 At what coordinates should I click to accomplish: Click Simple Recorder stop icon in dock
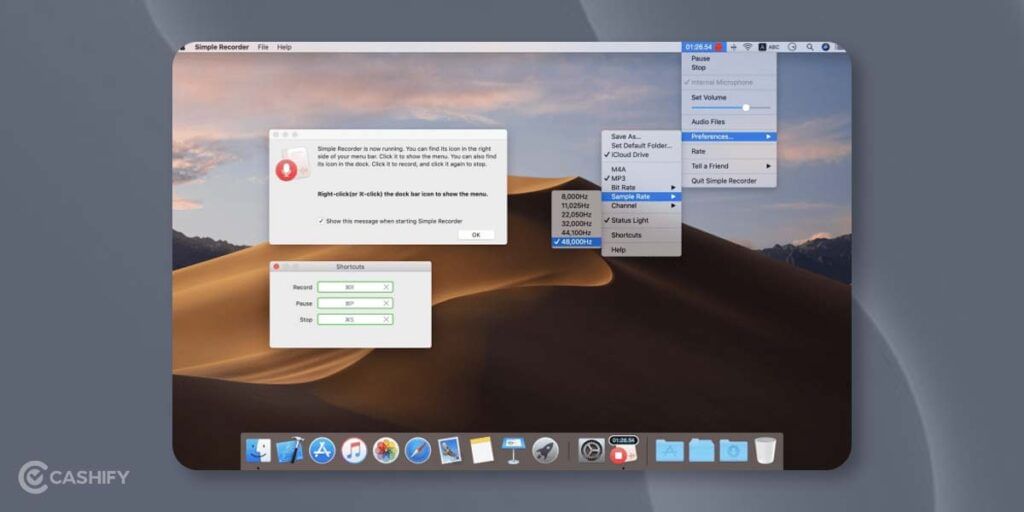point(622,451)
